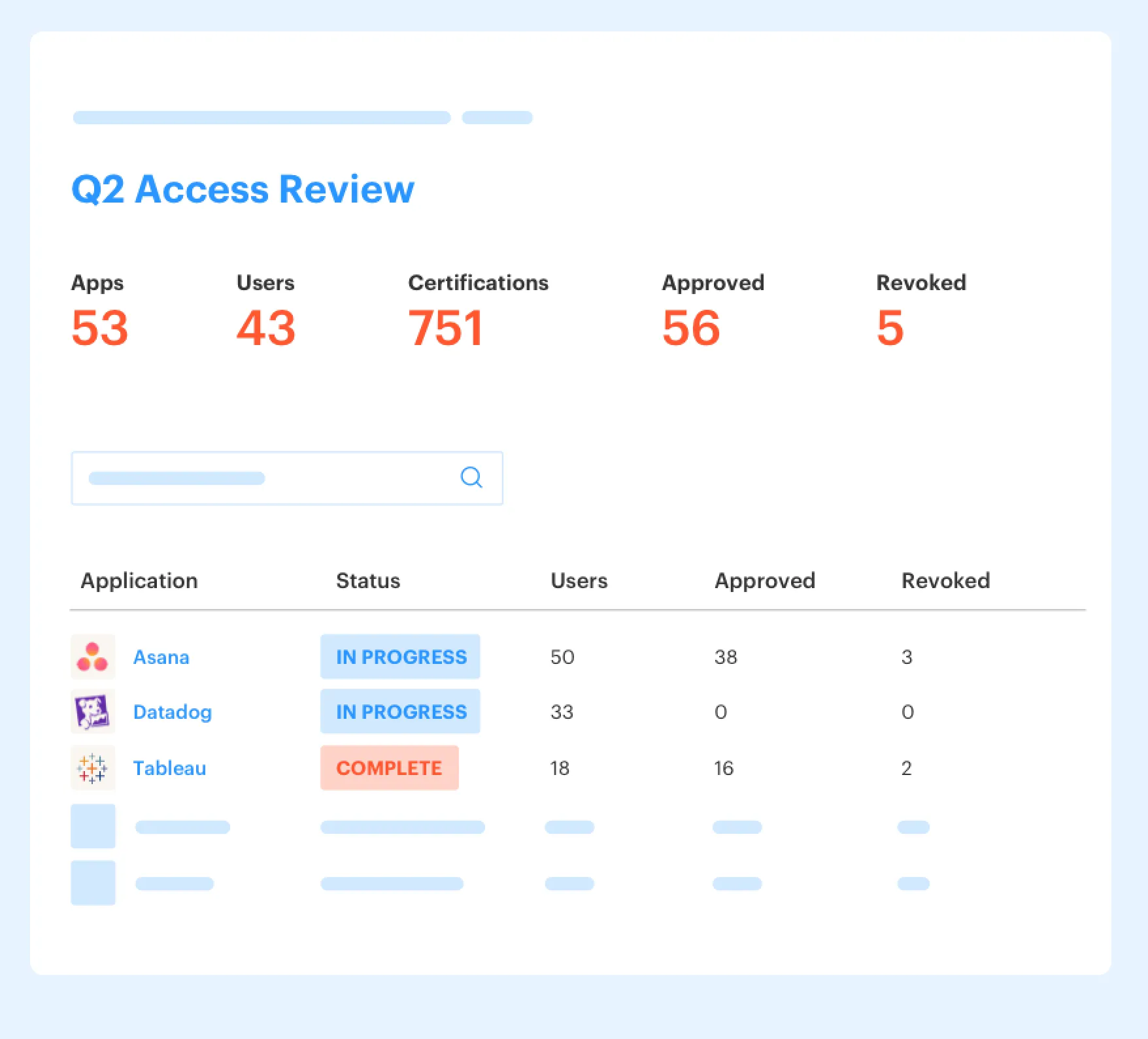Open the Datadog application link

pos(172,712)
